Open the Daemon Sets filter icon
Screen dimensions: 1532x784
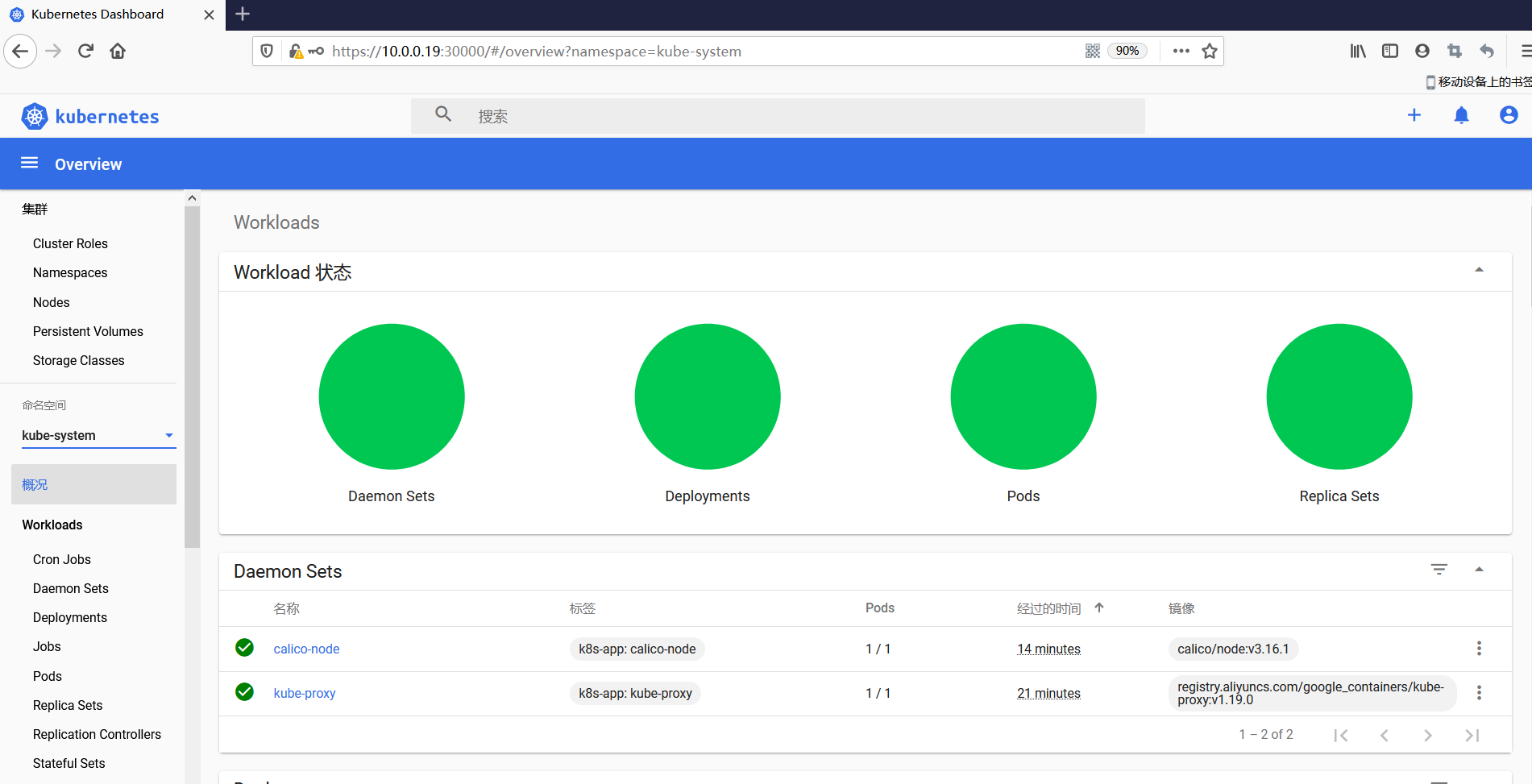click(x=1439, y=570)
